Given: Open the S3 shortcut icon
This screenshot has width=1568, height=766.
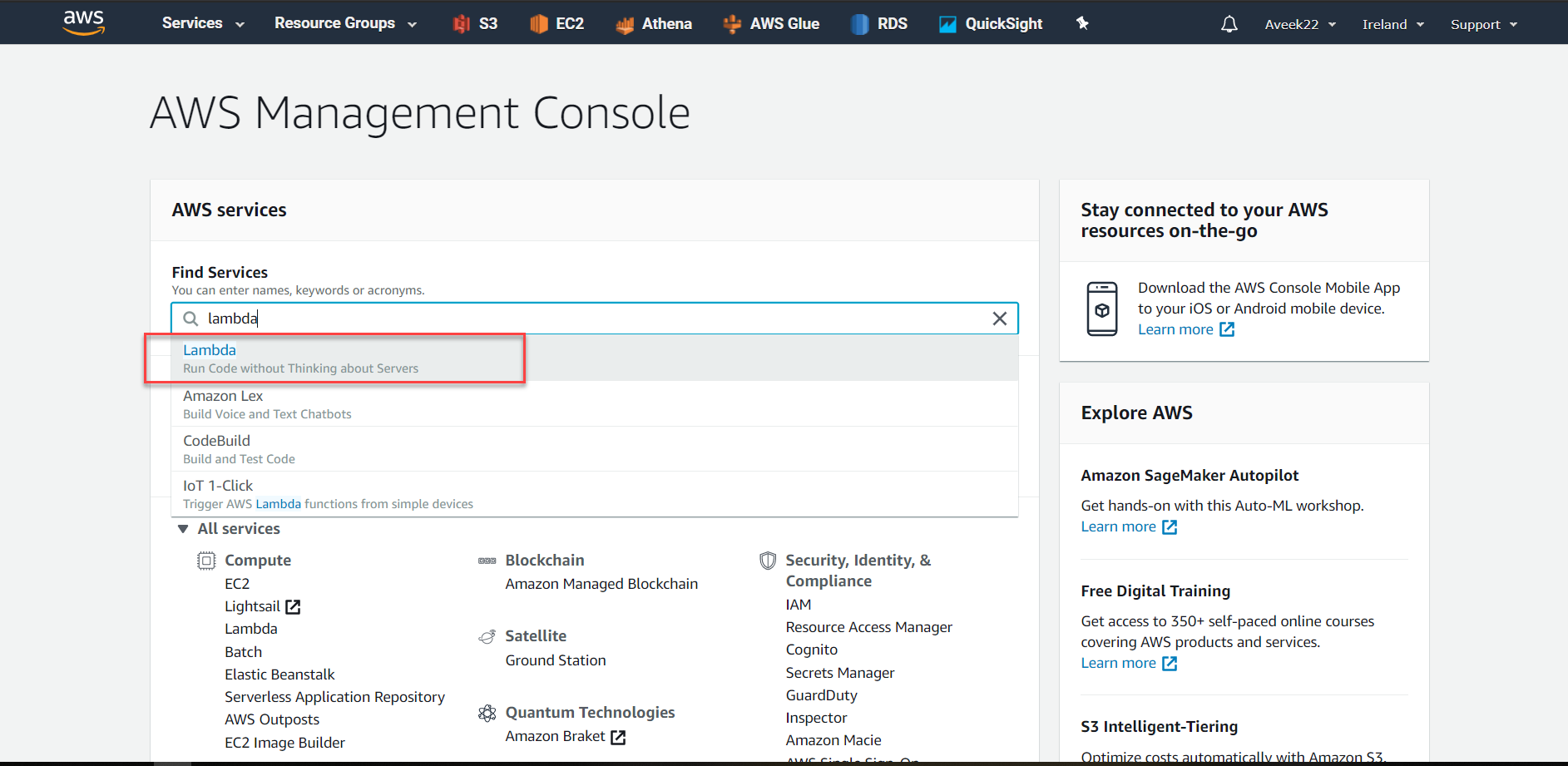Looking at the screenshot, I should tap(476, 24).
